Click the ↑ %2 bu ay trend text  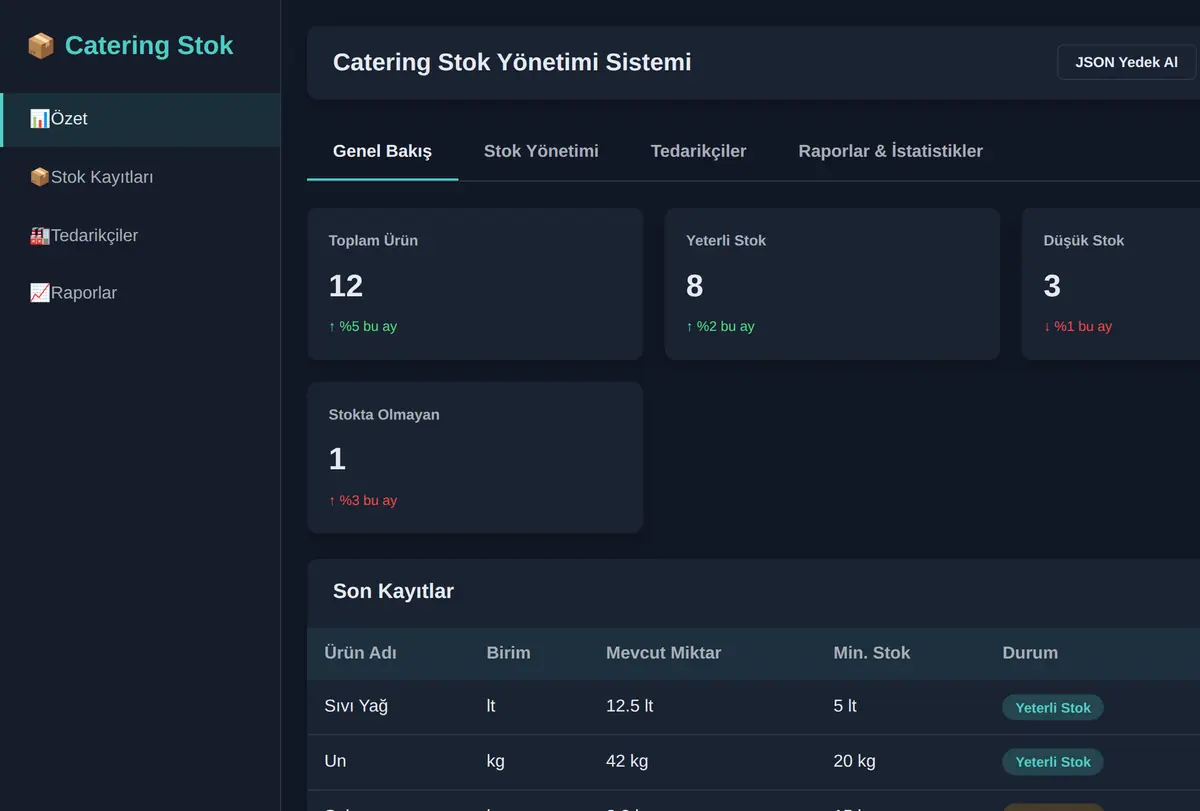click(720, 327)
